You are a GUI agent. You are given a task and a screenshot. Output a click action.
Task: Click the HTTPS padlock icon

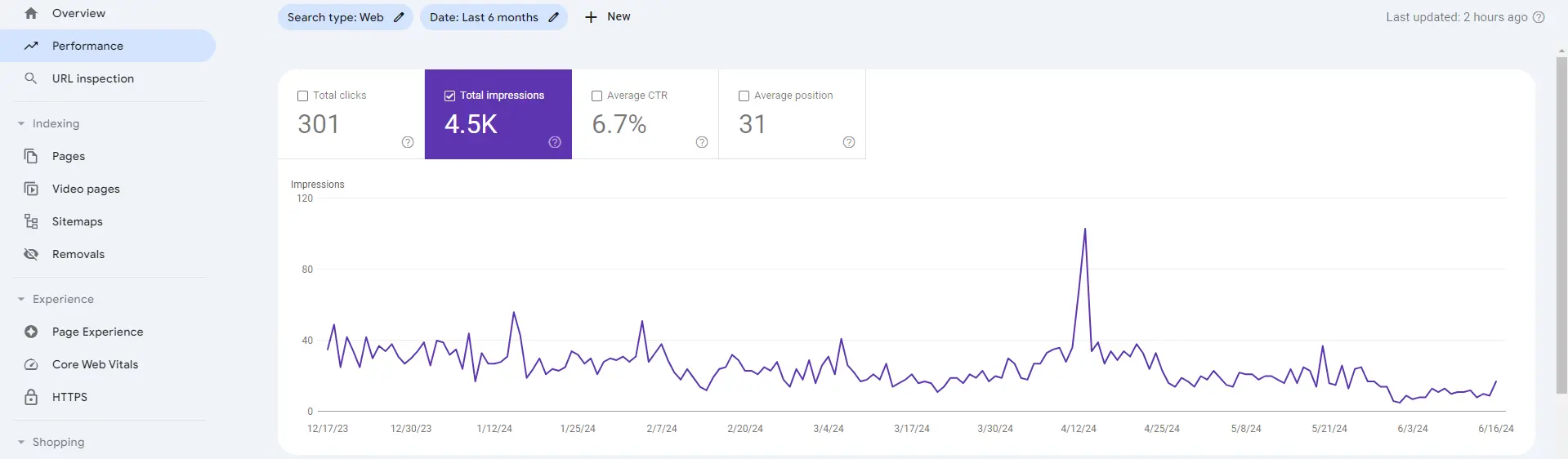[x=31, y=397]
